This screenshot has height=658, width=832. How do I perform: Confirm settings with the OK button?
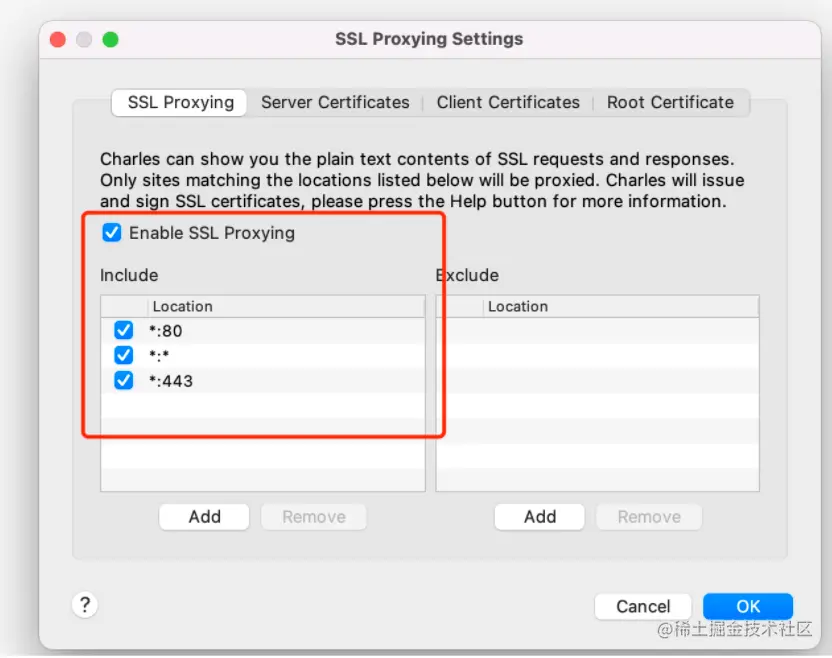pyautogui.click(x=748, y=607)
